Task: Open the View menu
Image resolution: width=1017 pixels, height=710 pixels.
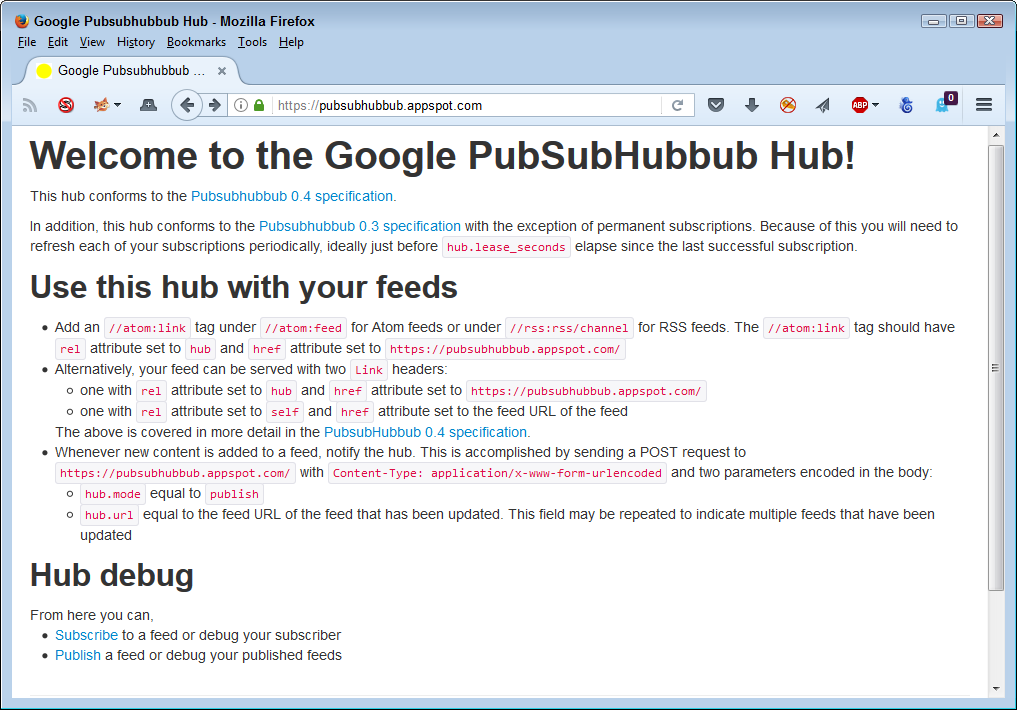Action: 92,42
